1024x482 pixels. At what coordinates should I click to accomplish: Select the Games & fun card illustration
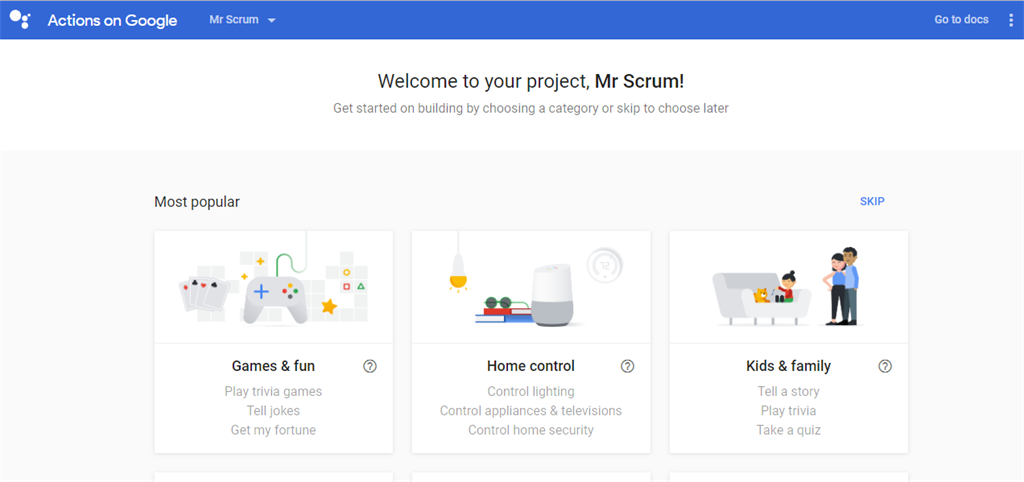click(274, 287)
